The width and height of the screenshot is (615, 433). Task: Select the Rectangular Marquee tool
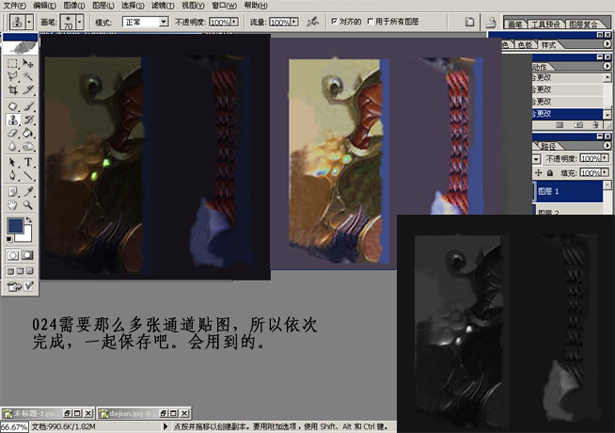(x=13, y=64)
